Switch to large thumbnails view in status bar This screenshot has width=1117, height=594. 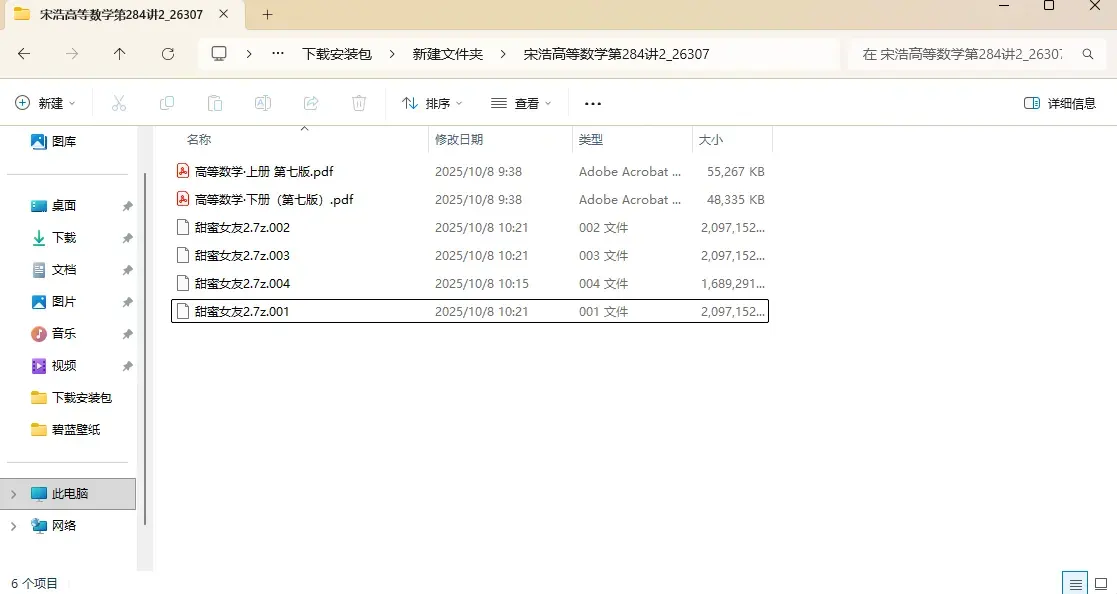coord(1101,583)
